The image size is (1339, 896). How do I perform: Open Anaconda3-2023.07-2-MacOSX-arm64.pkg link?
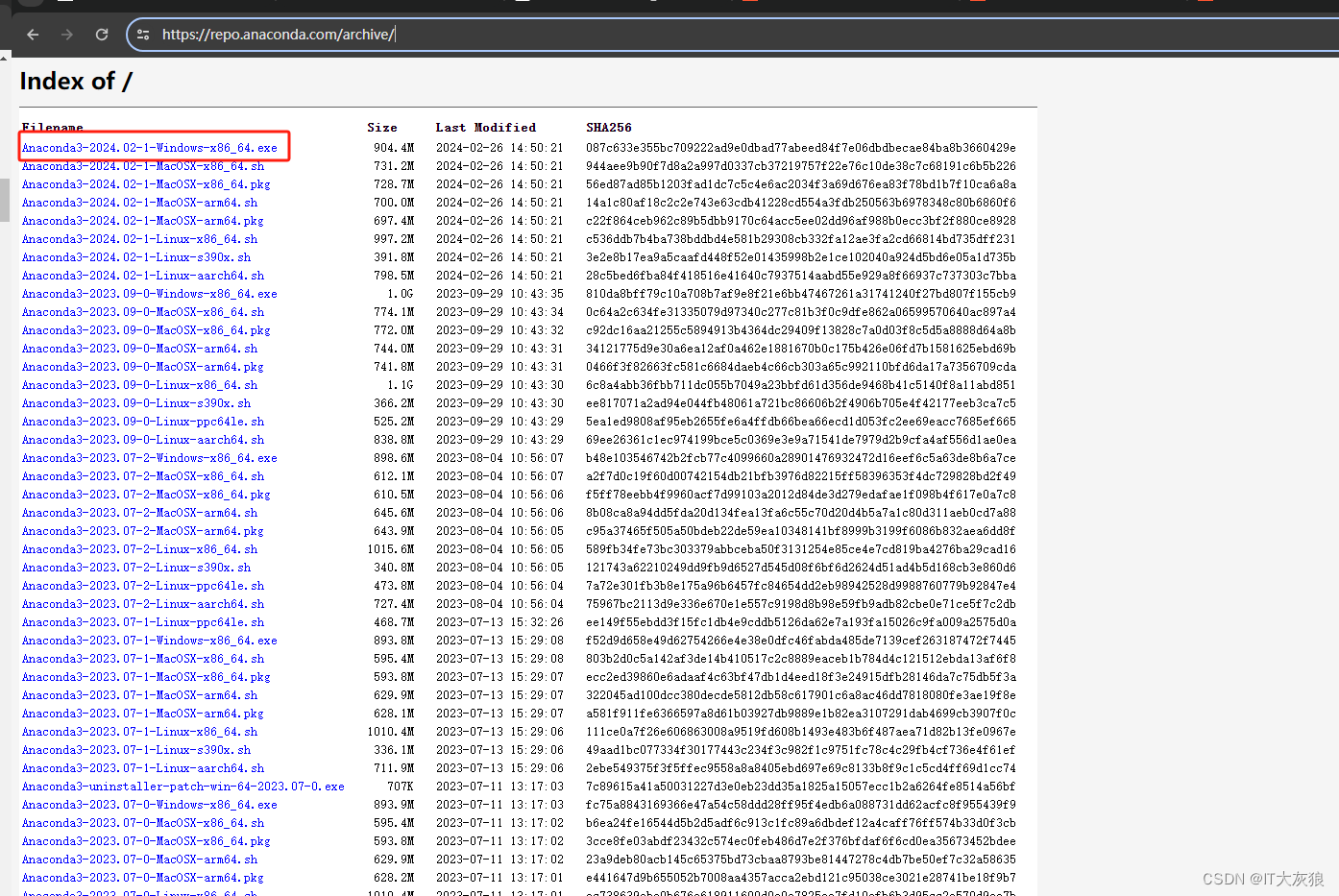point(143,531)
